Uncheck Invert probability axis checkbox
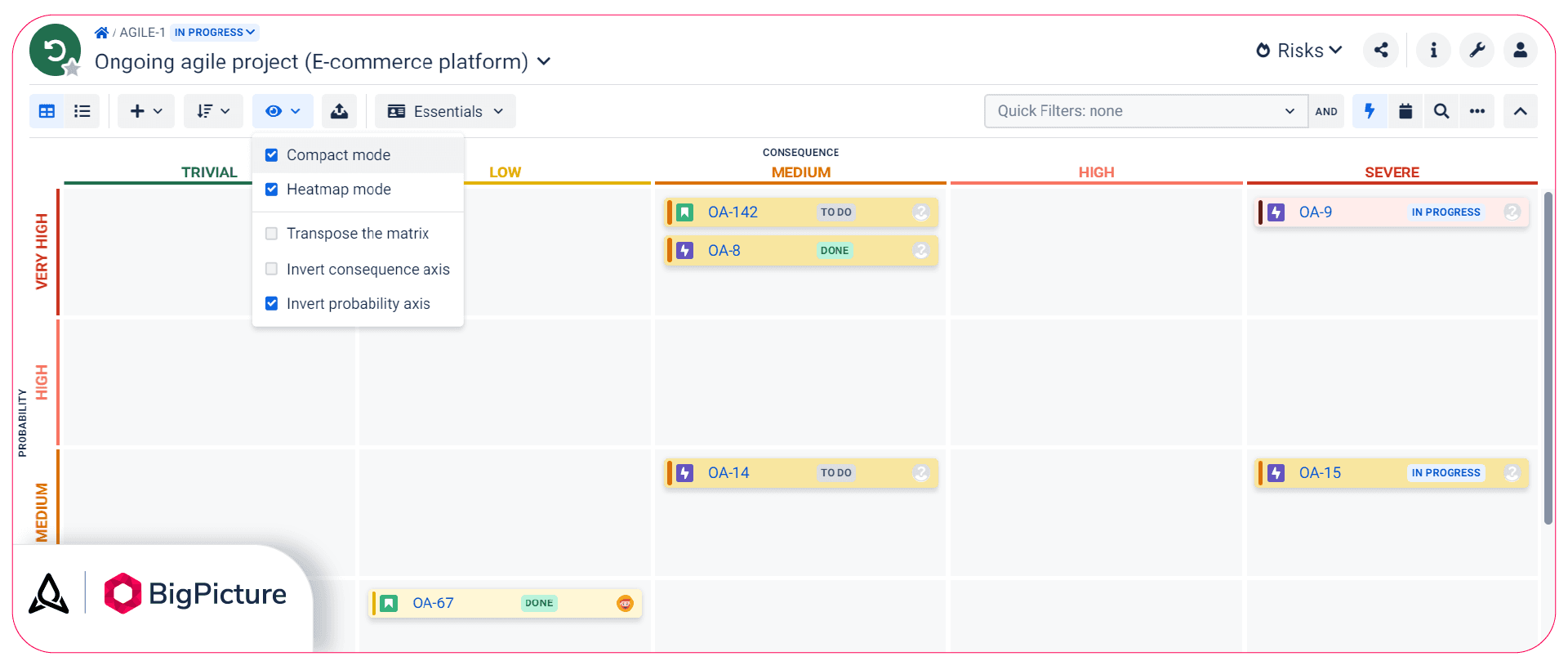1568x670 pixels. [x=272, y=304]
